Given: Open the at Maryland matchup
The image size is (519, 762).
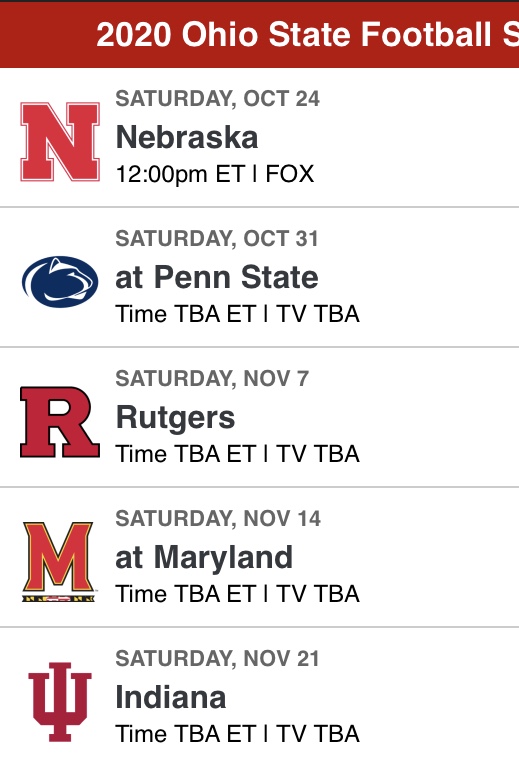Looking at the screenshot, I should click(x=204, y=557).
